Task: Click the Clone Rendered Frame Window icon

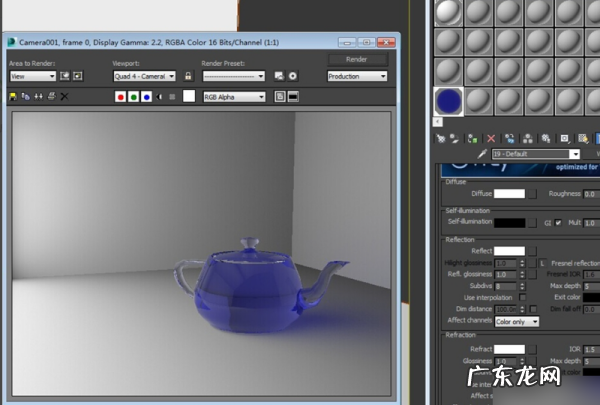Action: (x=39, y=97)
